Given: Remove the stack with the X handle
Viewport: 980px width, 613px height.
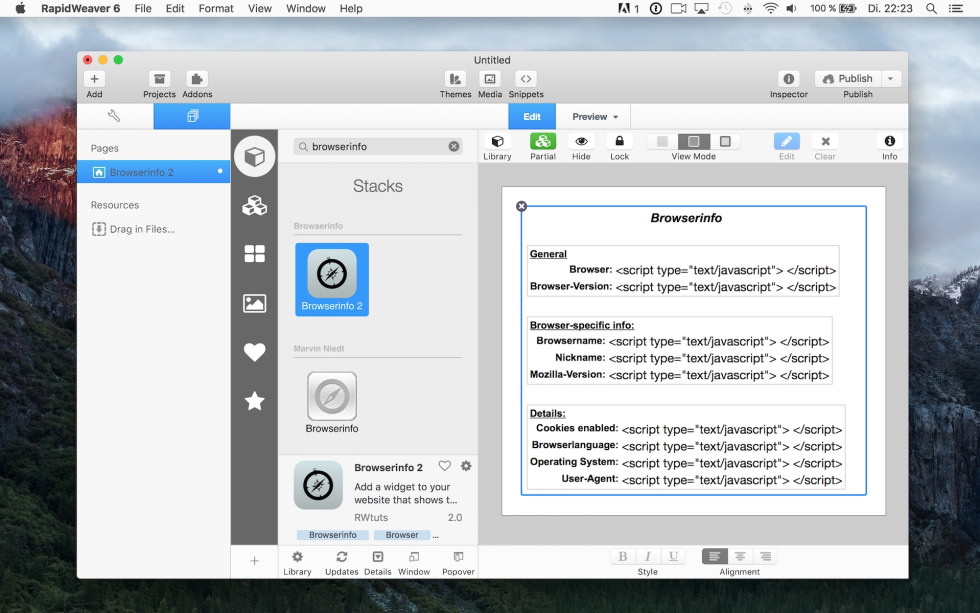Looking at the screenshot, I should pyautogui.click(x=521, y=206).
